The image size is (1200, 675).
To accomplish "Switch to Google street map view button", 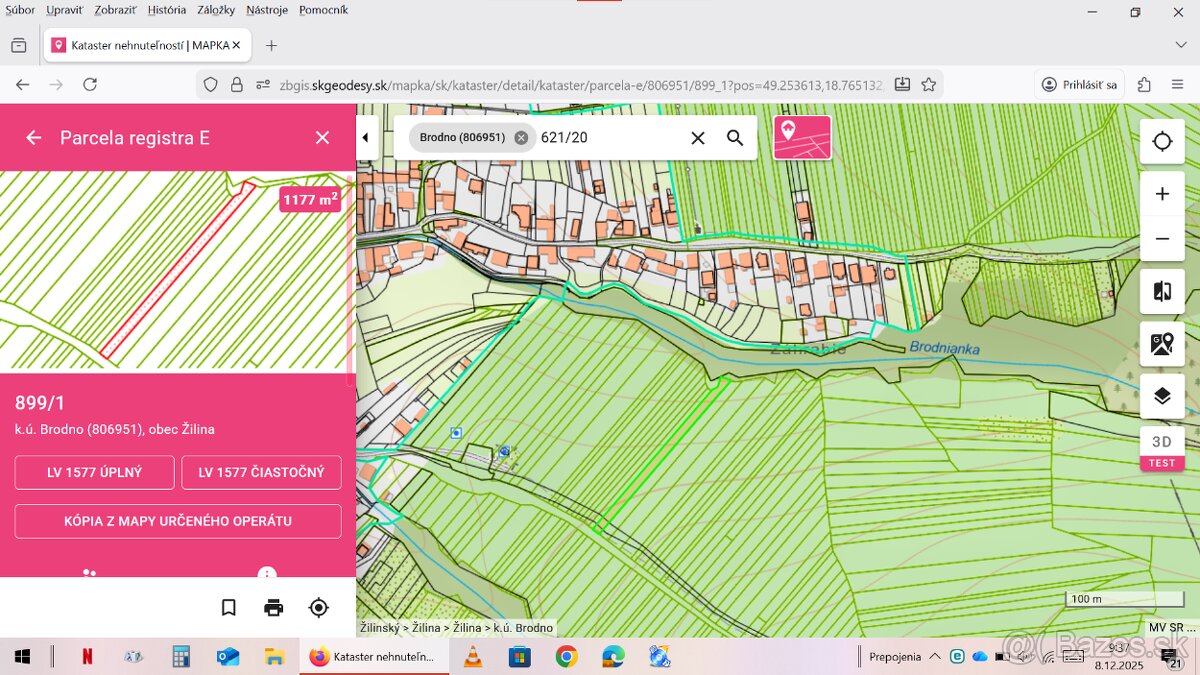I will [1162, 344].
